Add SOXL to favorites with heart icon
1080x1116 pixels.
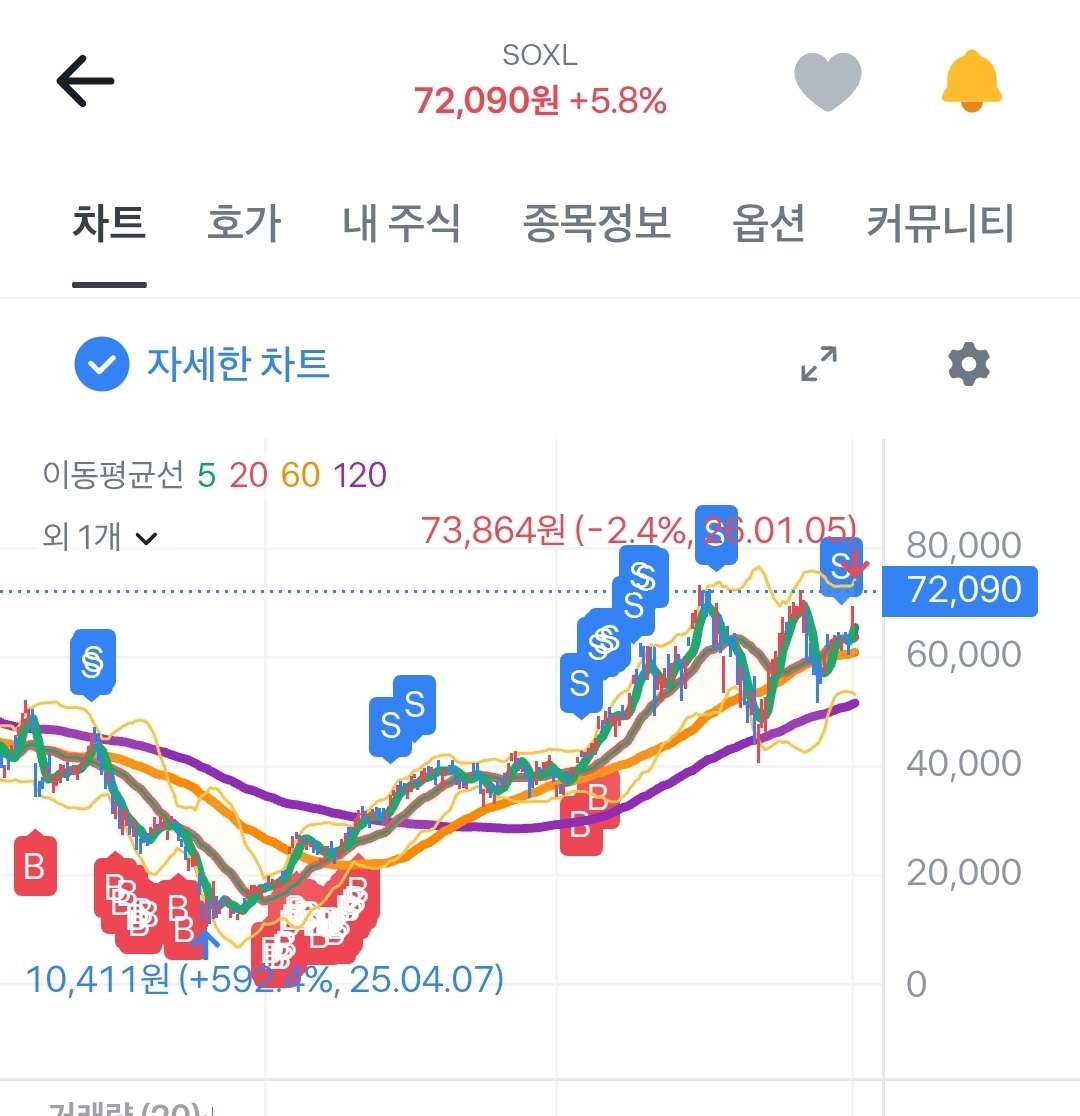[x=827, y=82]
